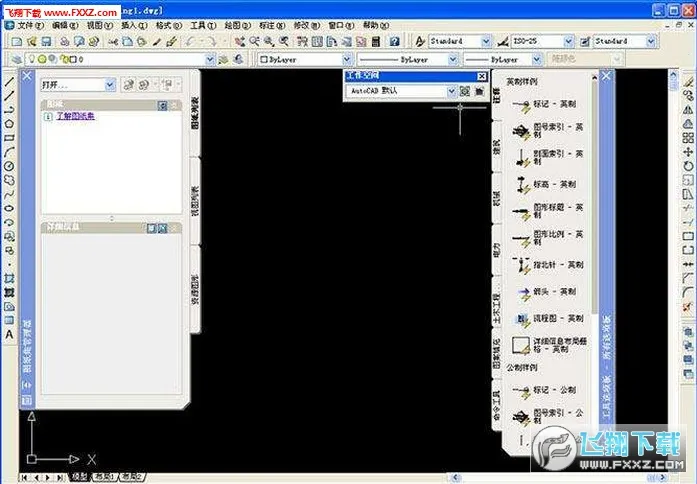The height and width of the screenshot is (484, 697).
Task: Toggle the layer on/off lightbulb icon
Action: coord(32,59)
